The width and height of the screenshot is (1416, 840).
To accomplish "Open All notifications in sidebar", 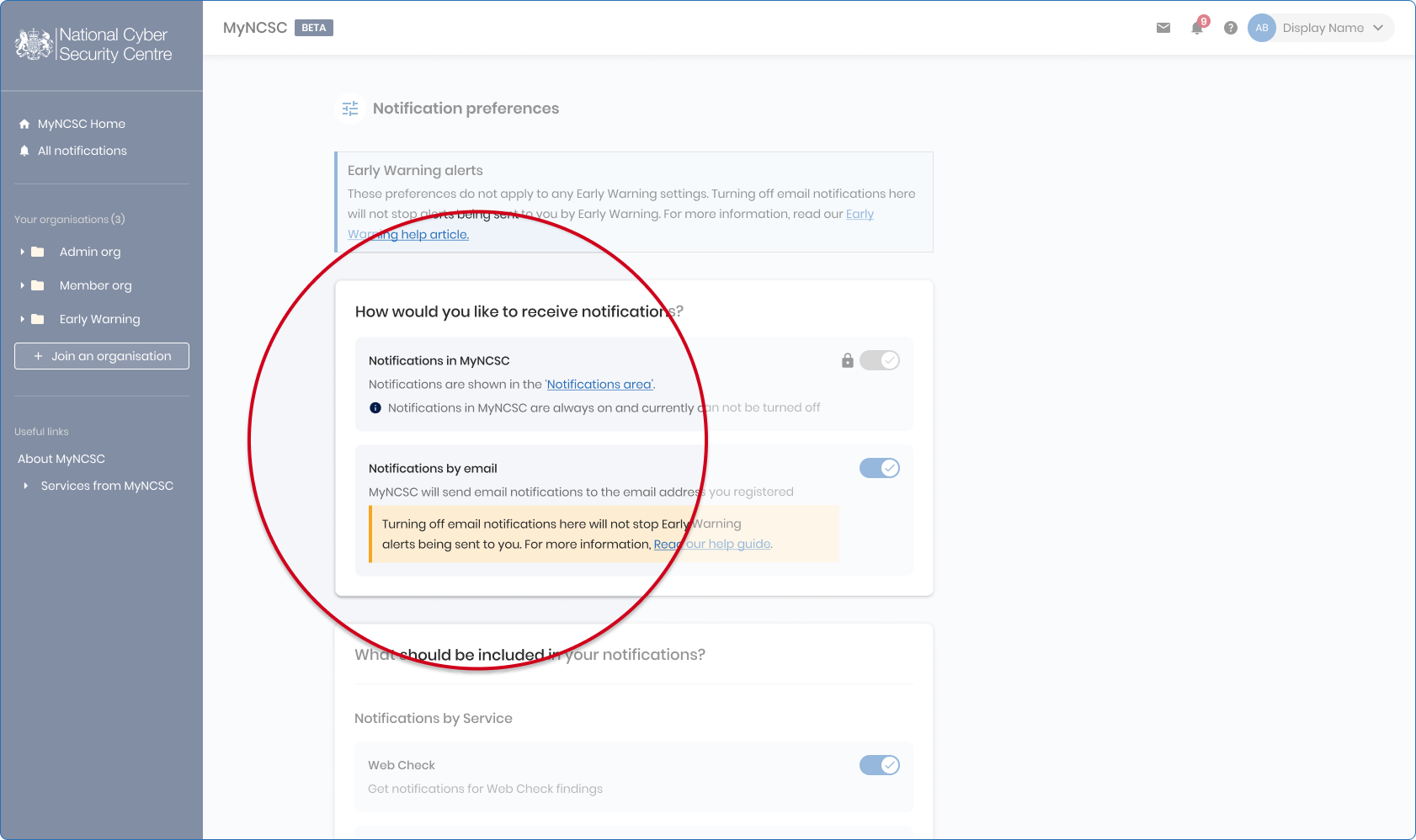I will point(83,151).
